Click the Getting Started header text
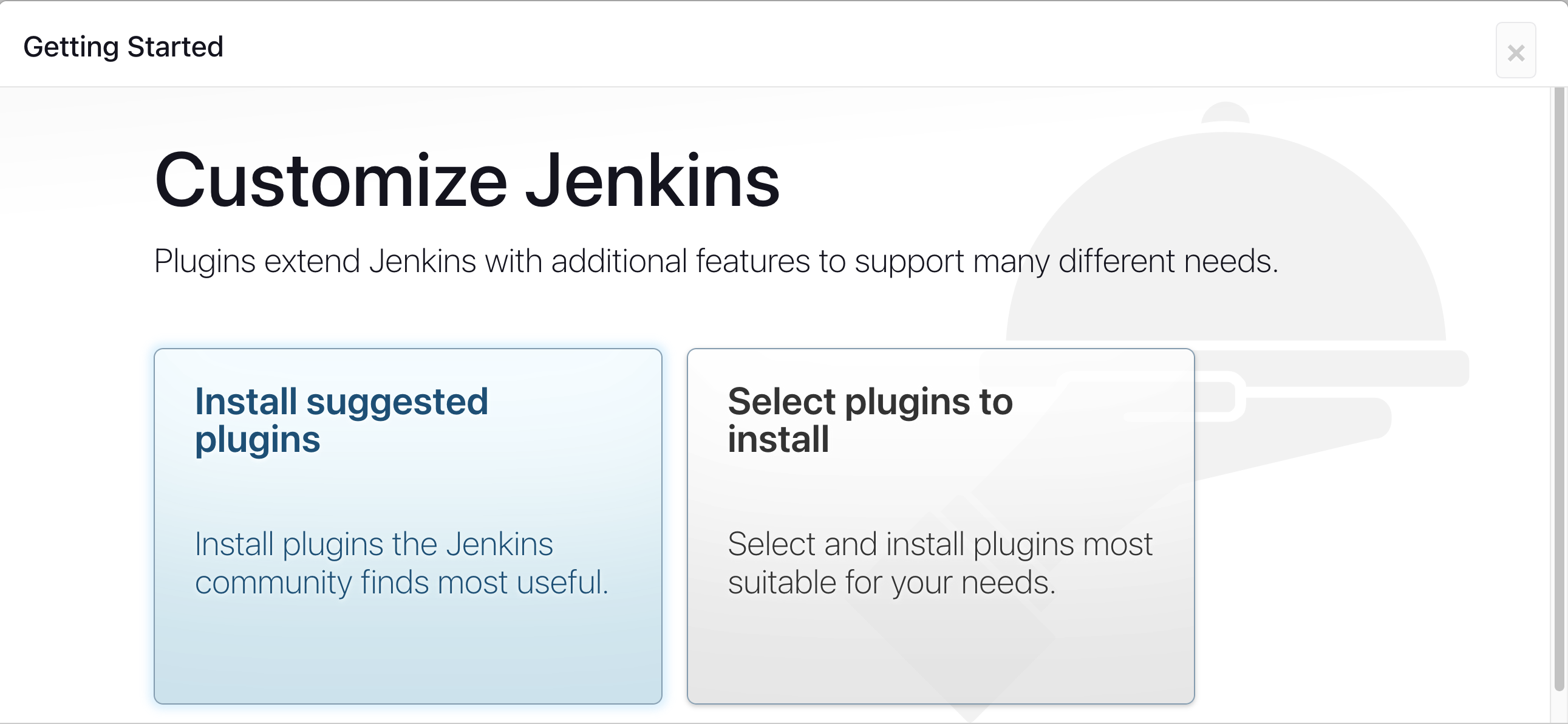Image resolution: width=1568 pixels, height=724 pixels. 123,46
